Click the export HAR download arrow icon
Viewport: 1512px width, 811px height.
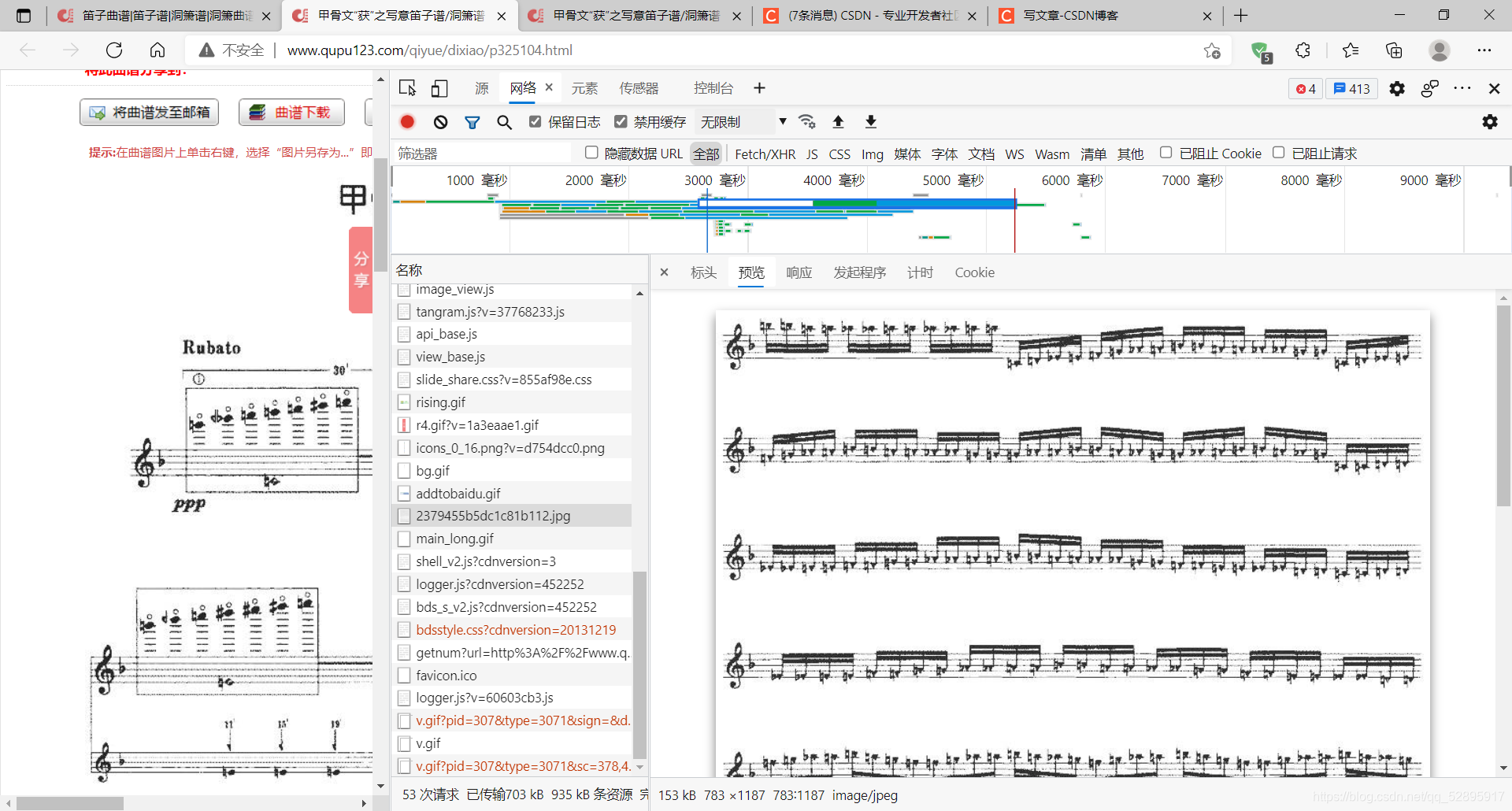point(871,121)
